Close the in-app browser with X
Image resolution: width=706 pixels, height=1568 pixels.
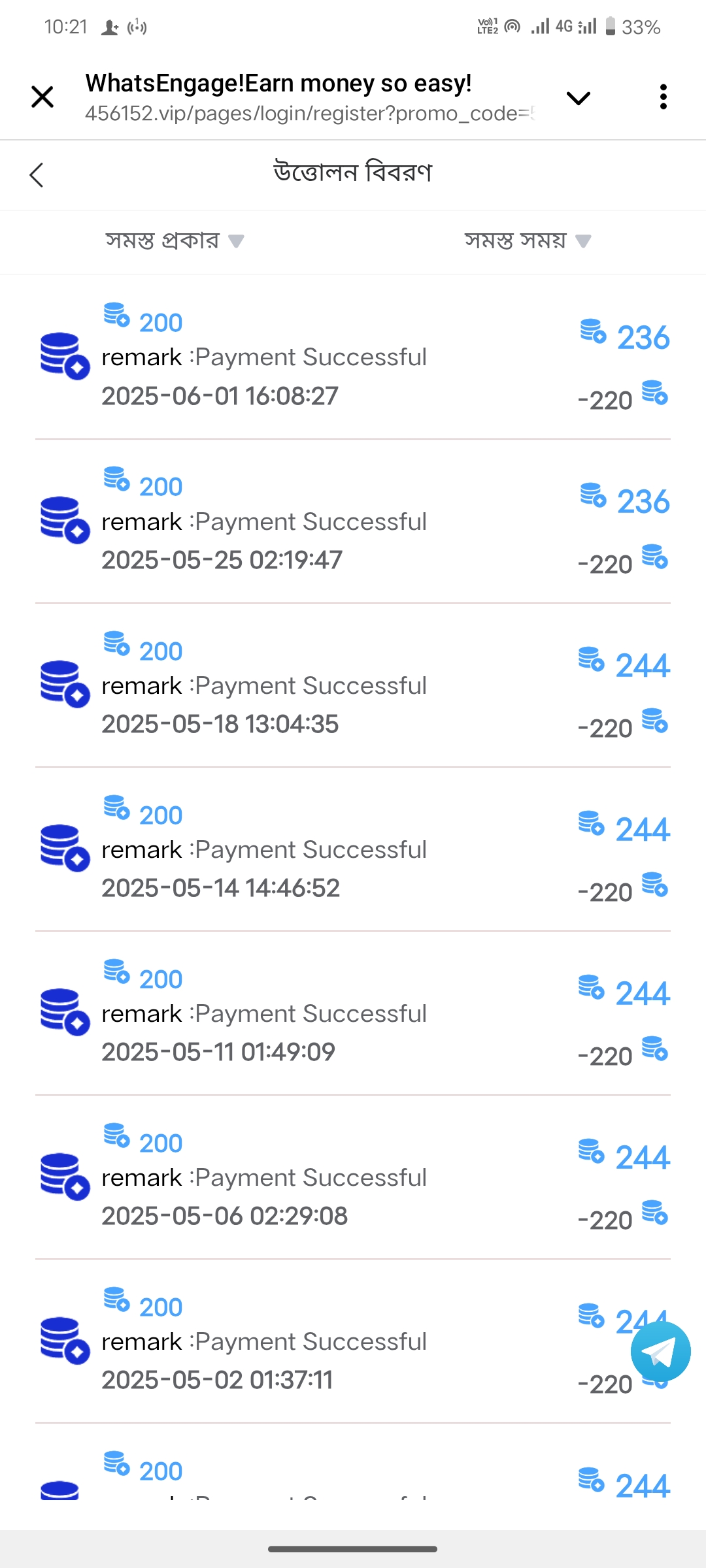click(x=42, y=97)
